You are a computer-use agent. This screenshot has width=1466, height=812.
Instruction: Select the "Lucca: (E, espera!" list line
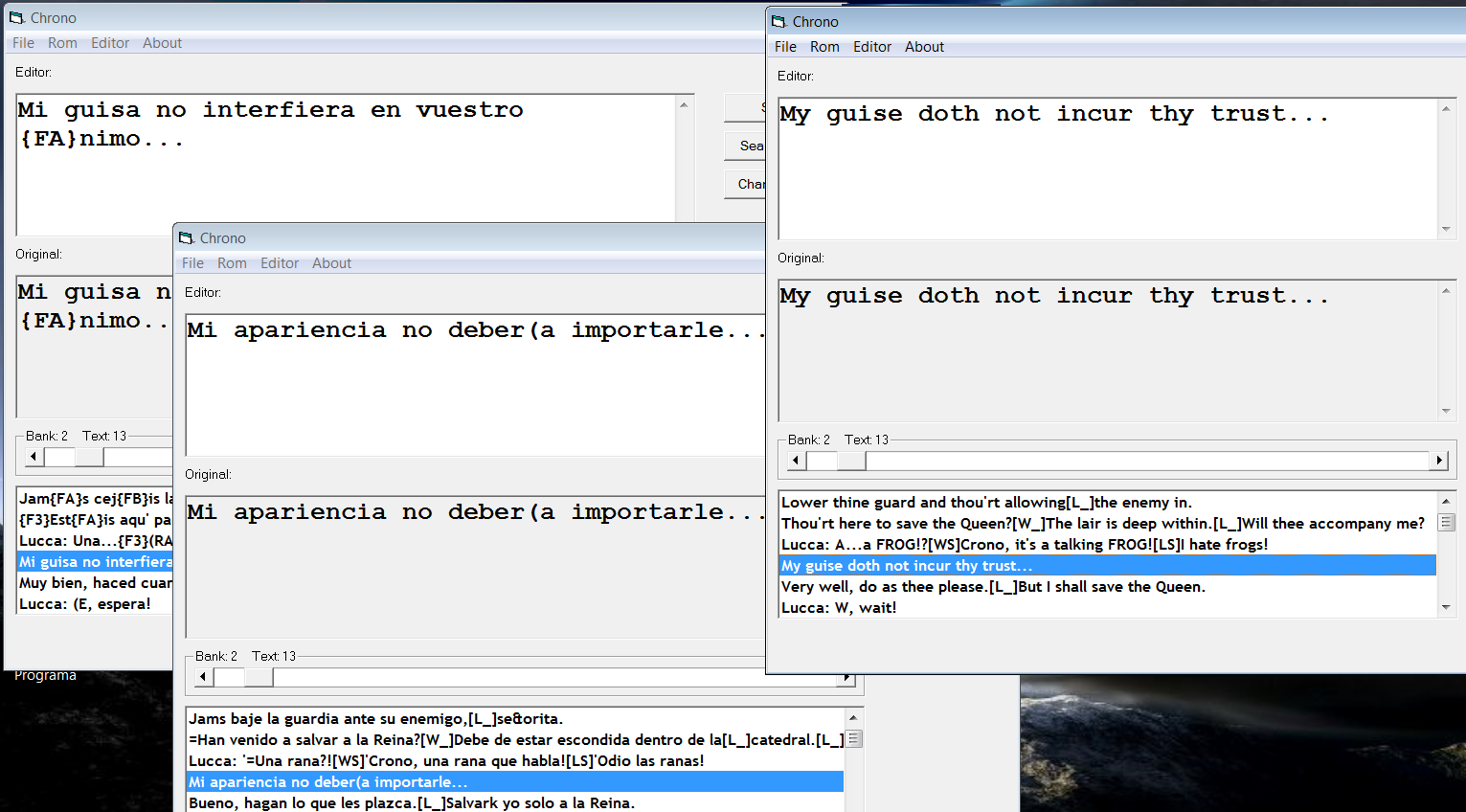point(84,604)
